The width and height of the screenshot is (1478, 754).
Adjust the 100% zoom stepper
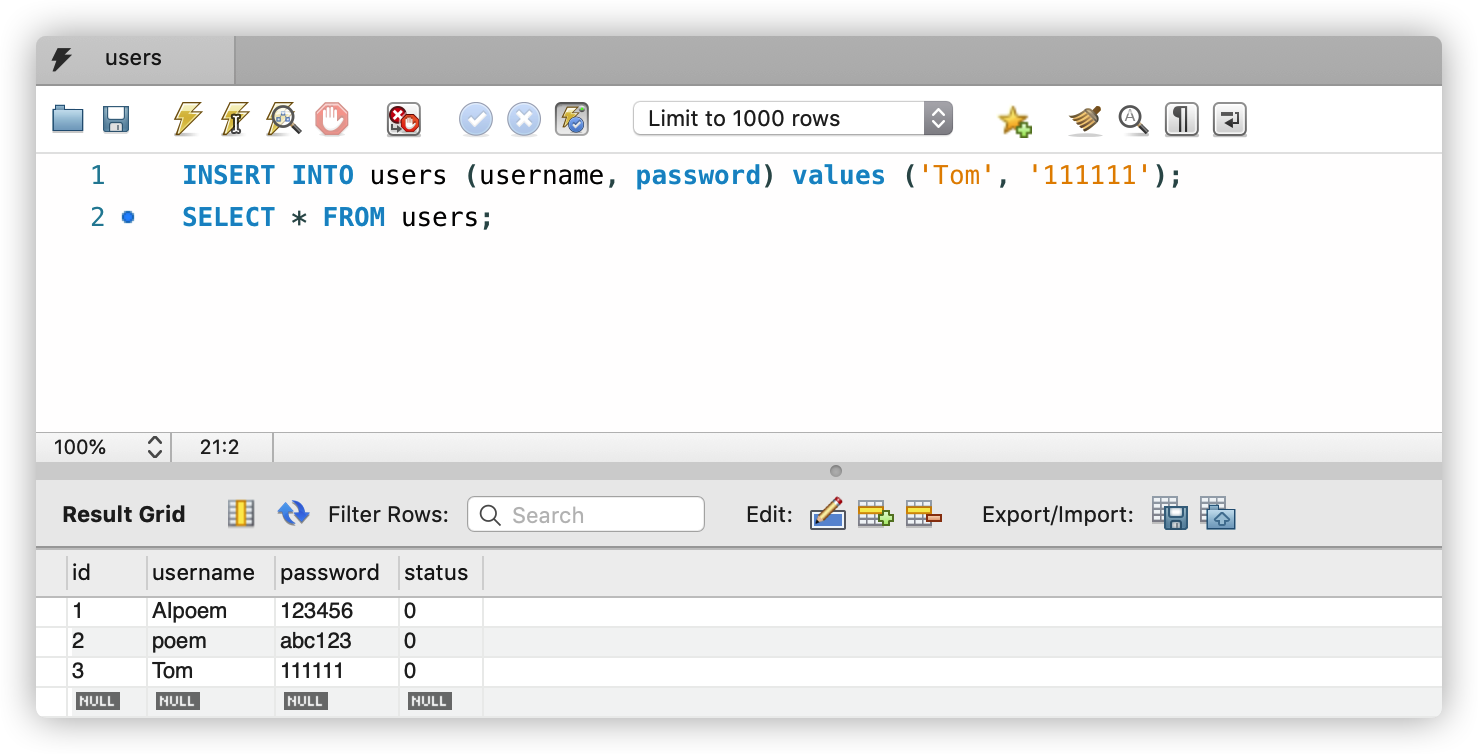[x=155, y=447]
